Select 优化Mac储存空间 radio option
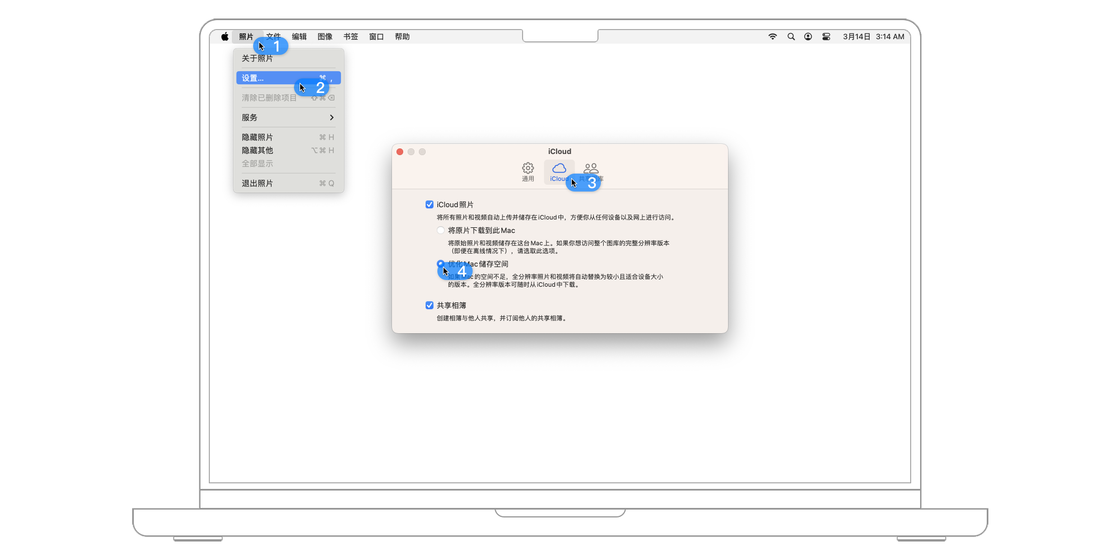The image size is (1120, 560). click(440, 264)
